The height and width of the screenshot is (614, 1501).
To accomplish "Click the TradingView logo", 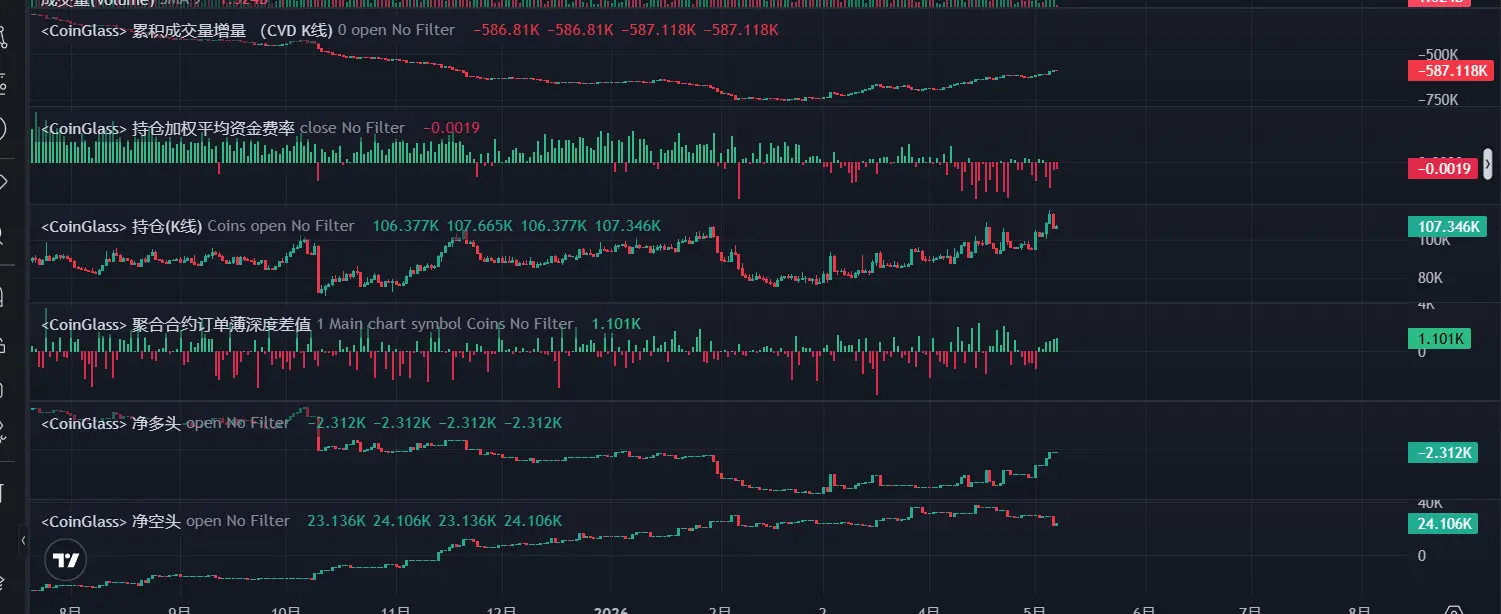I will point(66,560).
